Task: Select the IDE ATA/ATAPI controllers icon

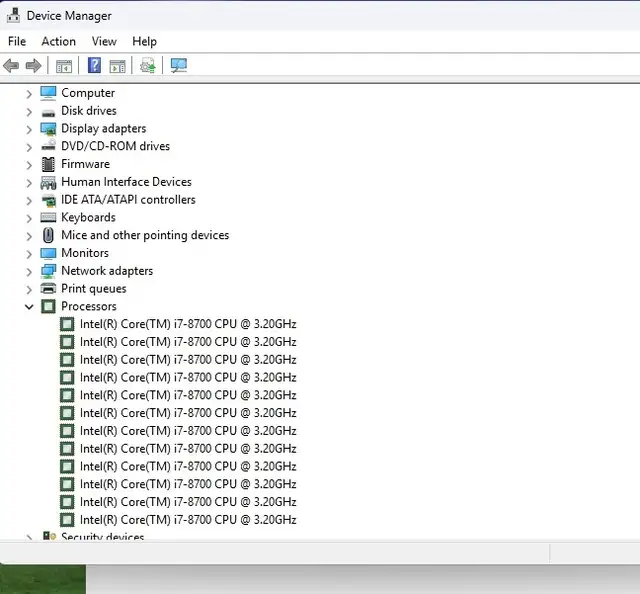Action: 48,200
